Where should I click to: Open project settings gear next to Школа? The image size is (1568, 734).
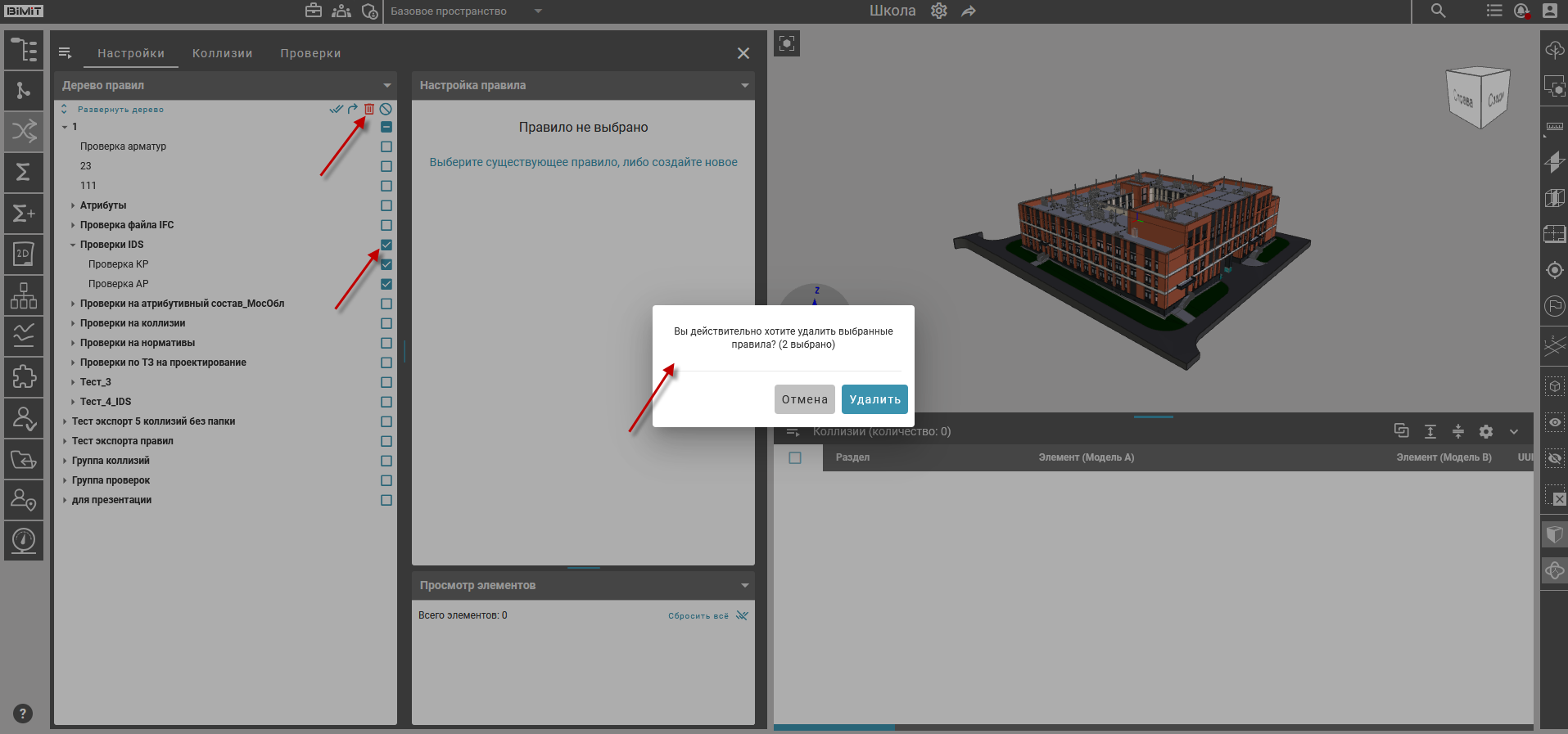(939, 11)
